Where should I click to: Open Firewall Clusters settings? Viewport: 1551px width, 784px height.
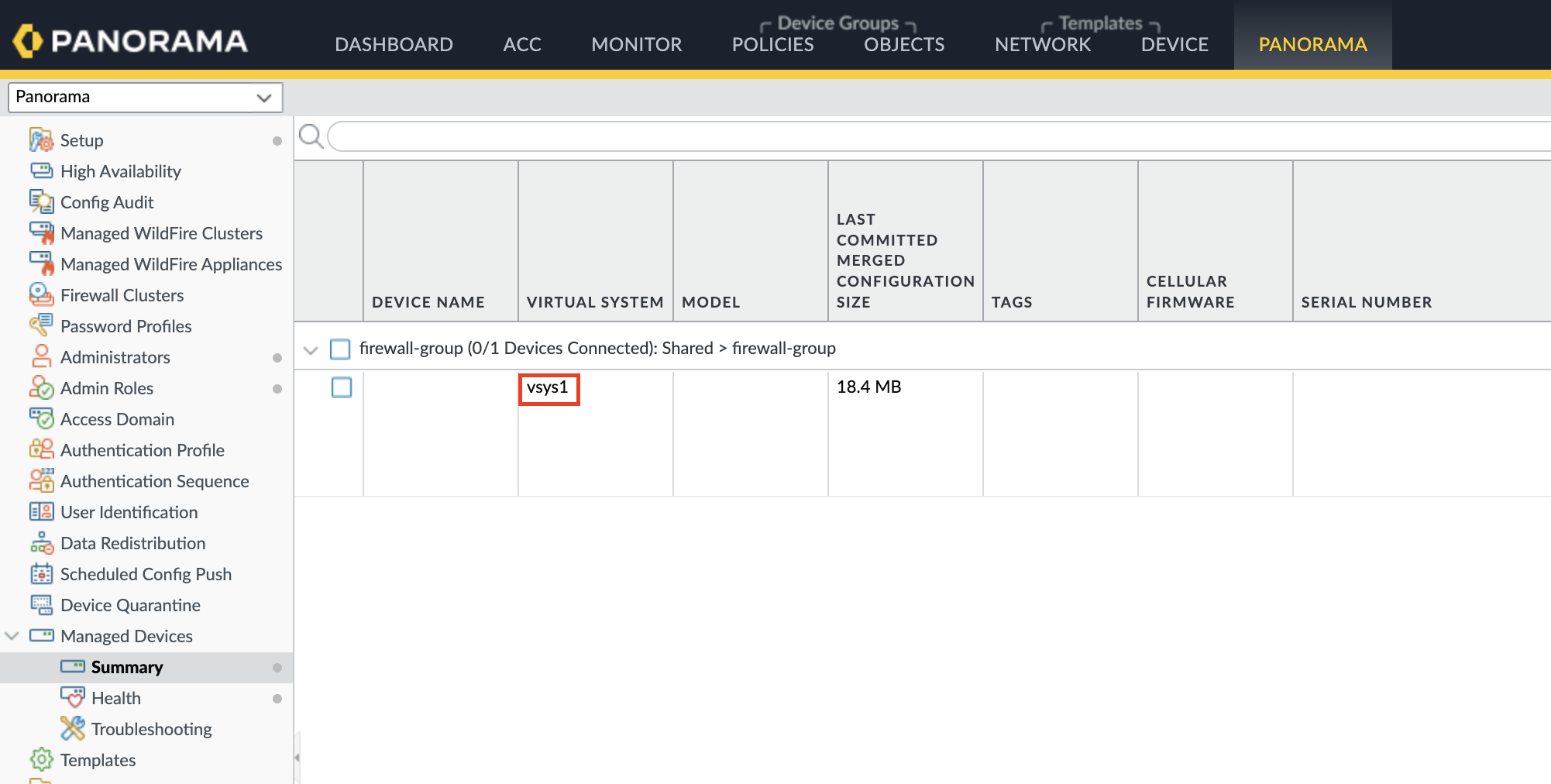click(122, 295)
